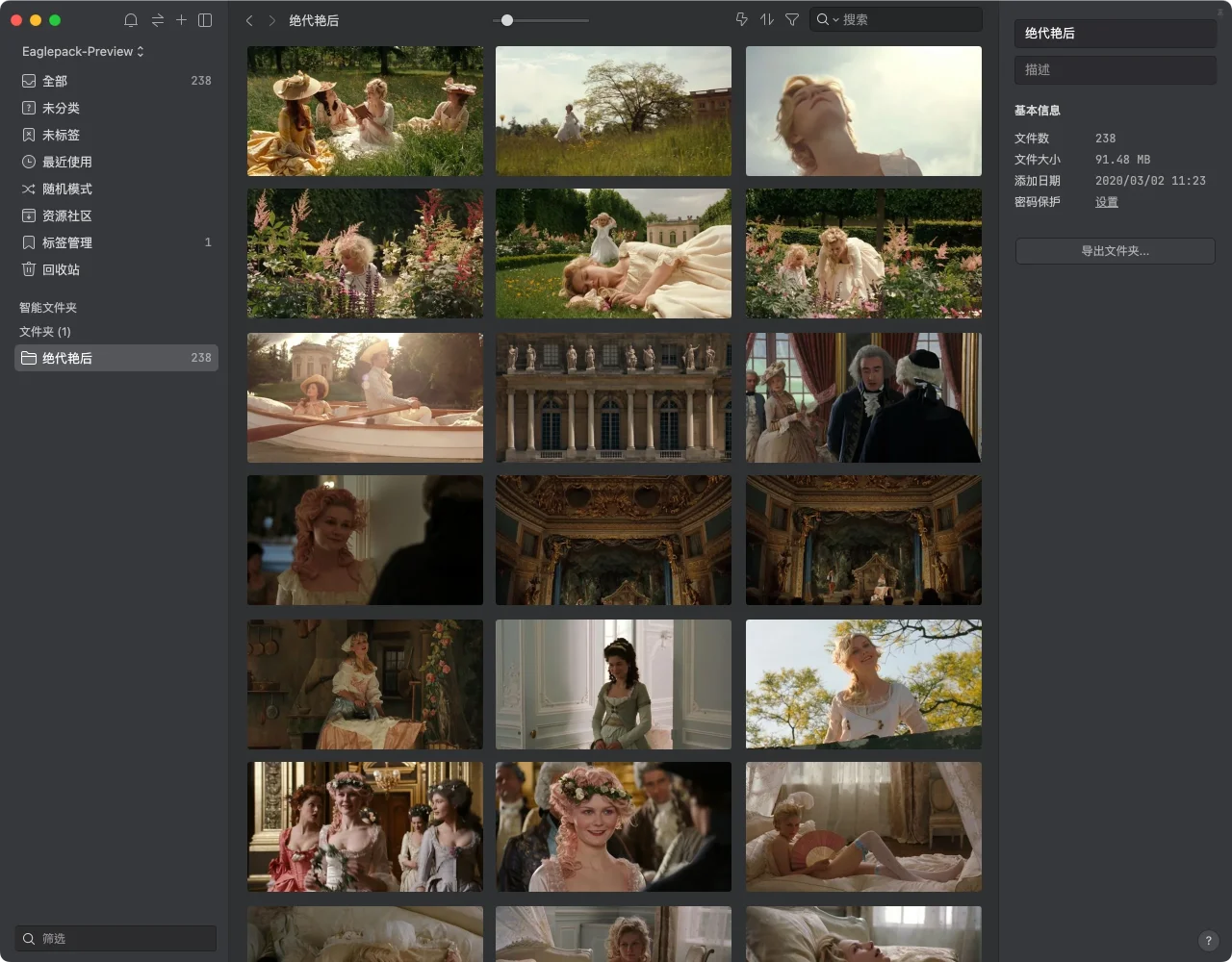Adjust the thumbnail size slider
Image resolution: width=1232 pixels, height=962 pixels.
(507, 20)
